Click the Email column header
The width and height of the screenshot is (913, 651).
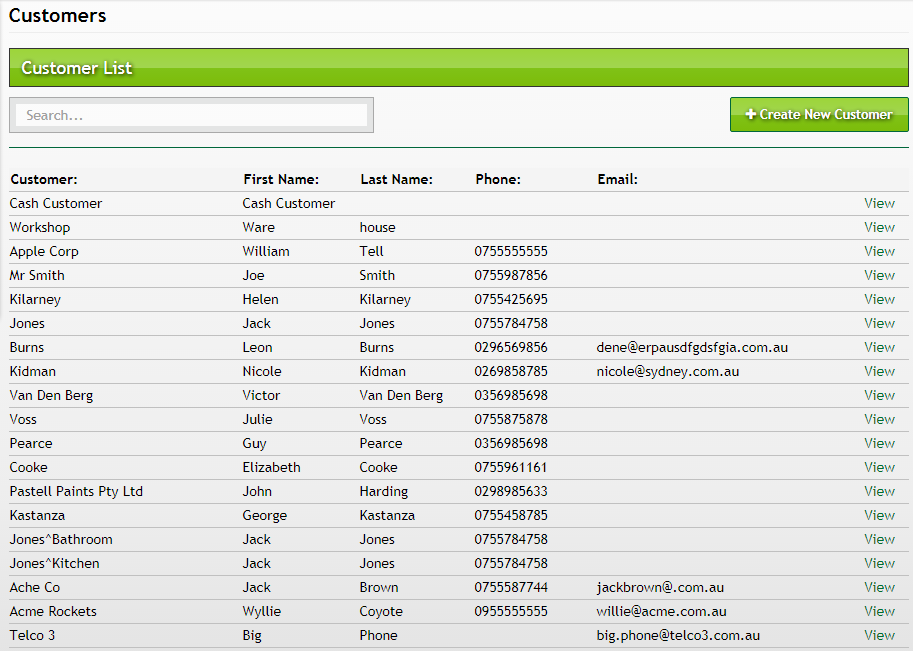[x=617, y=180]
